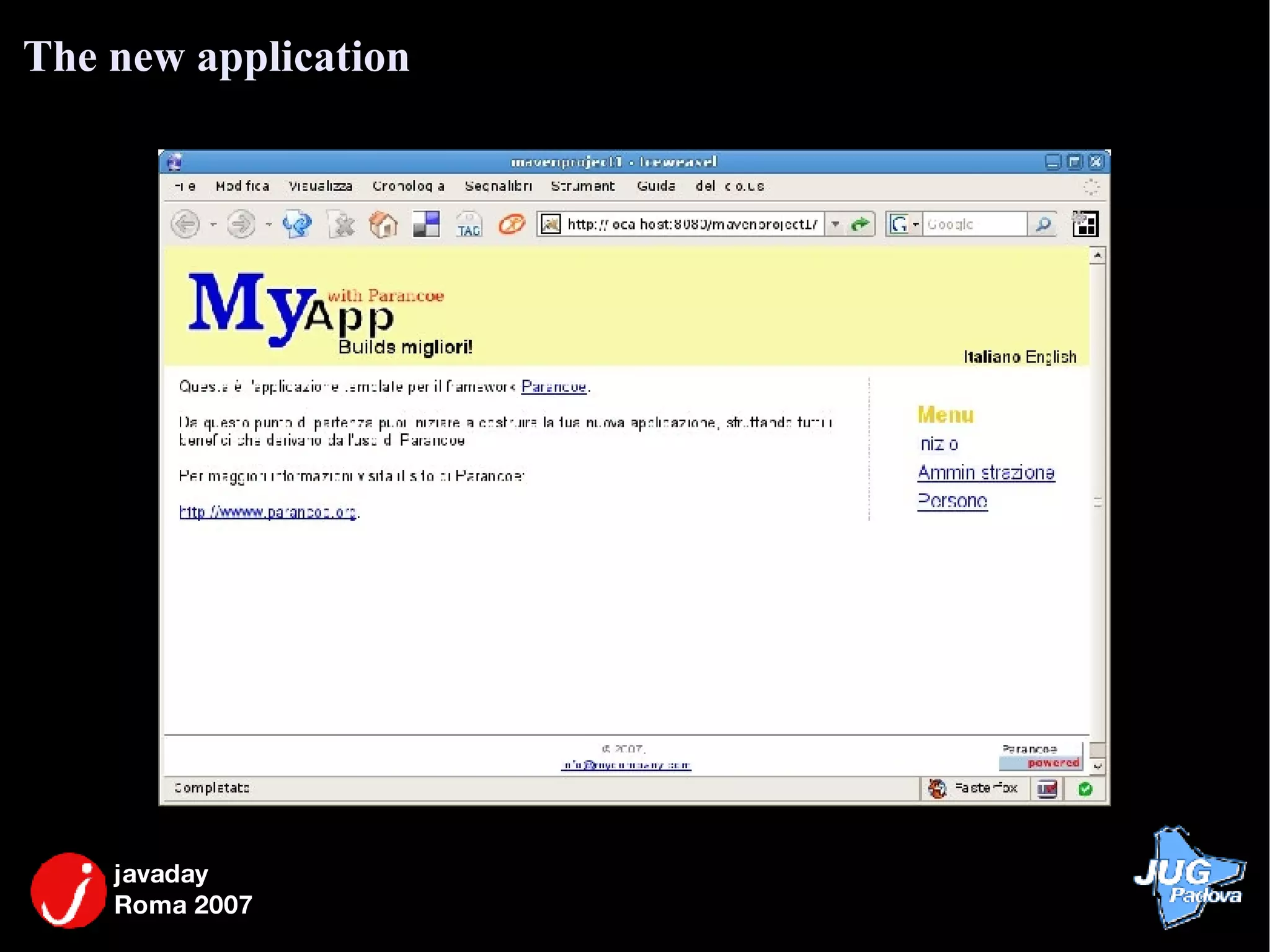Stop loading with the stop icon
The width and height of the screenshot is (1270, 952).
click(x=342, y=225)
